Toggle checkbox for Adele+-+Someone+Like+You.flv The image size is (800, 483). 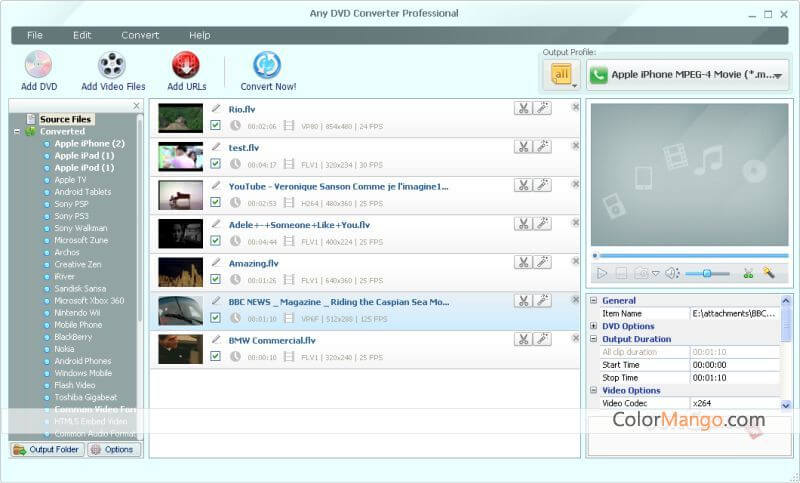[x=216, y=241]
